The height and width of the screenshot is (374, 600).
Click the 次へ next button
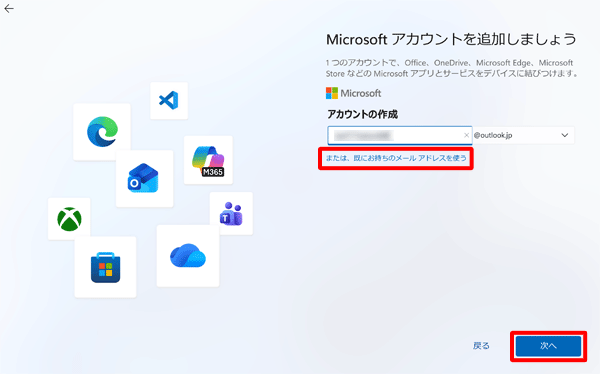pos(548,346)
